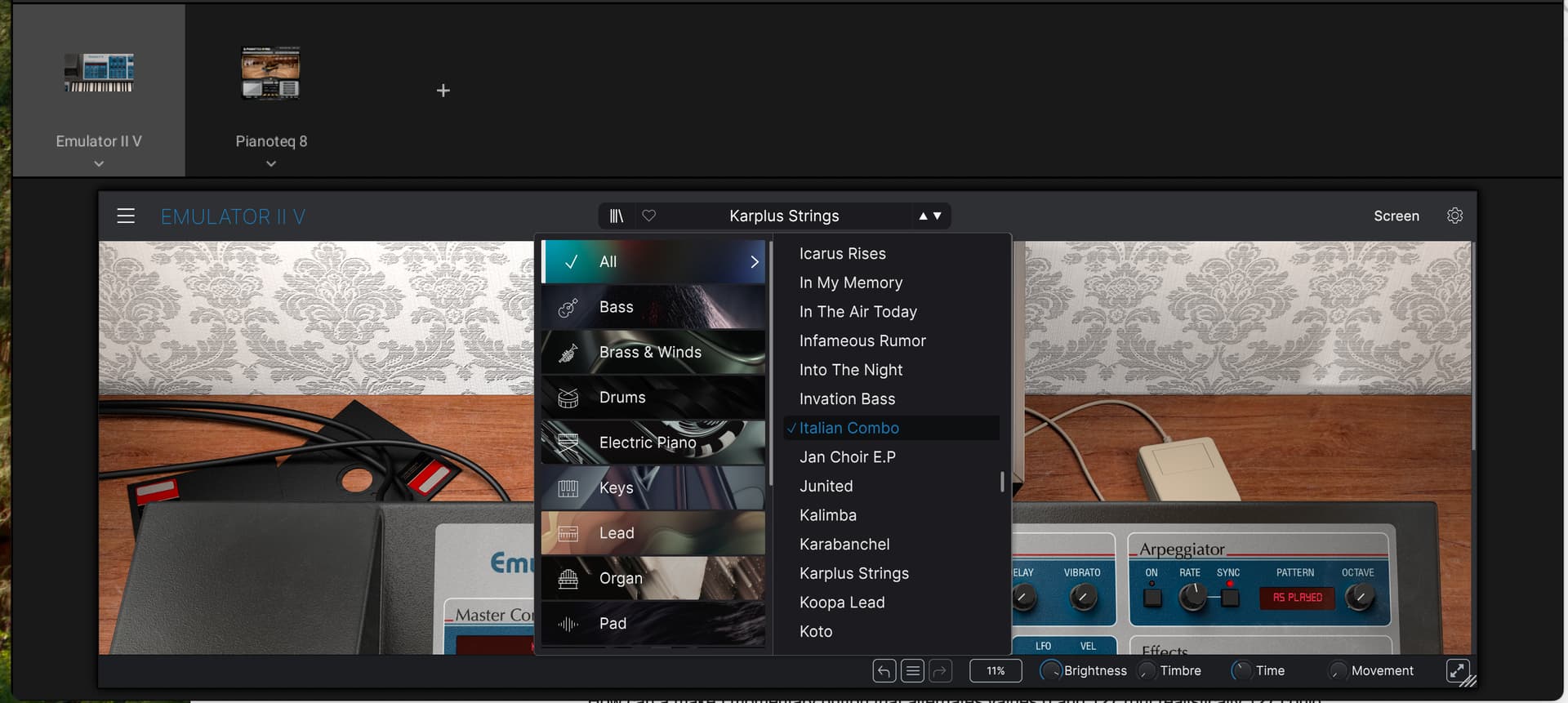Adjust the Timbre macro knob

point(1147,671)
